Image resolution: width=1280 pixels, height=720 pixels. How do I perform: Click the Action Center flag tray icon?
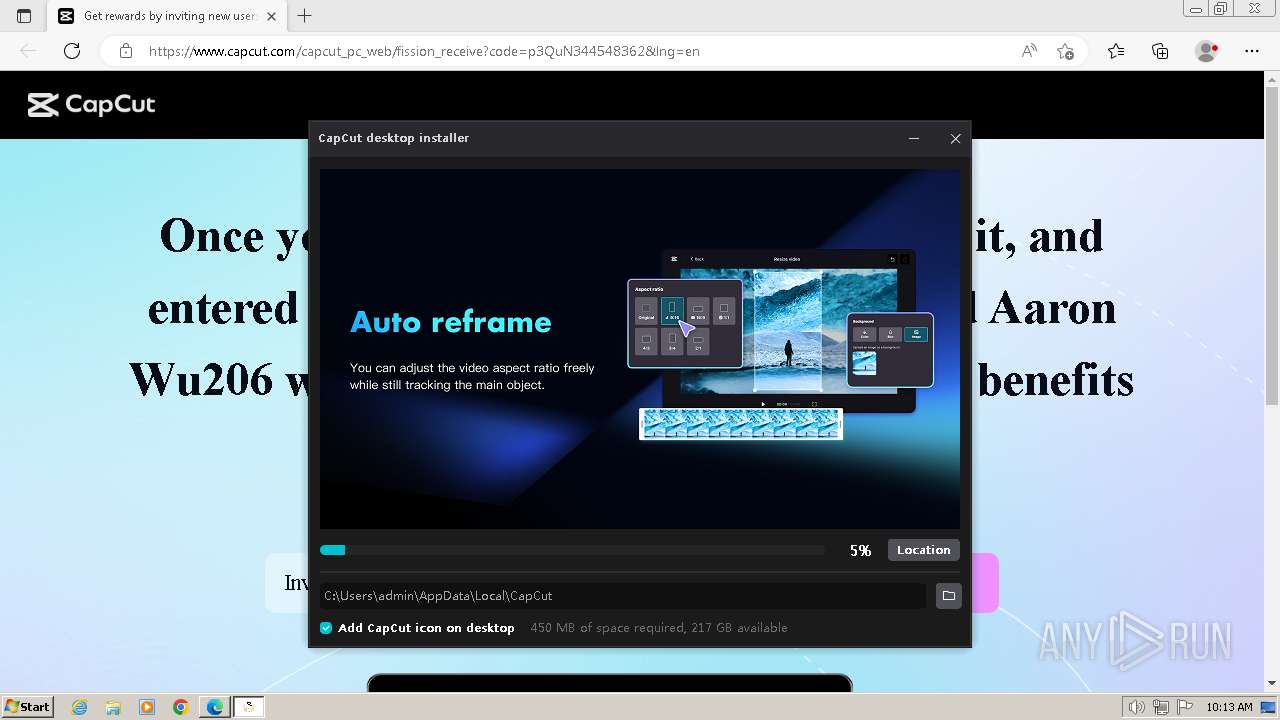(1185, 707)
